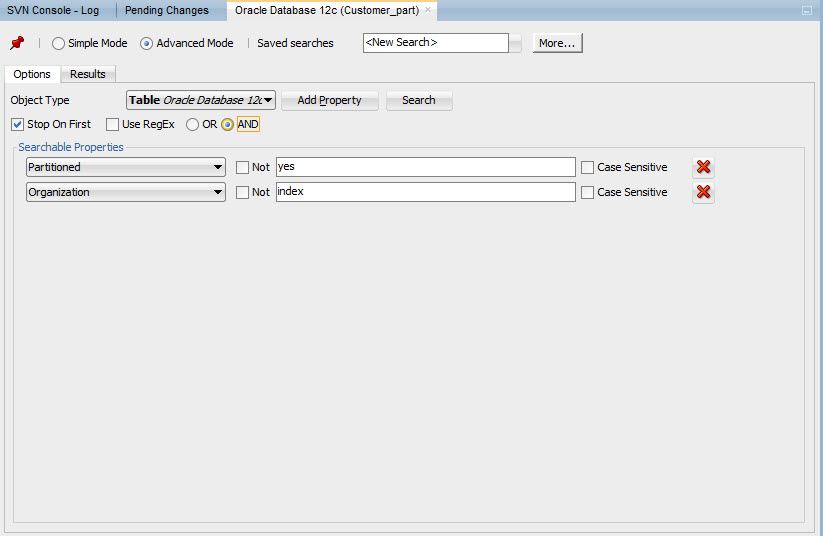Expand the Partitioned property dropdown
Screen dimensions: 823x536
click(x=218, y=168)
